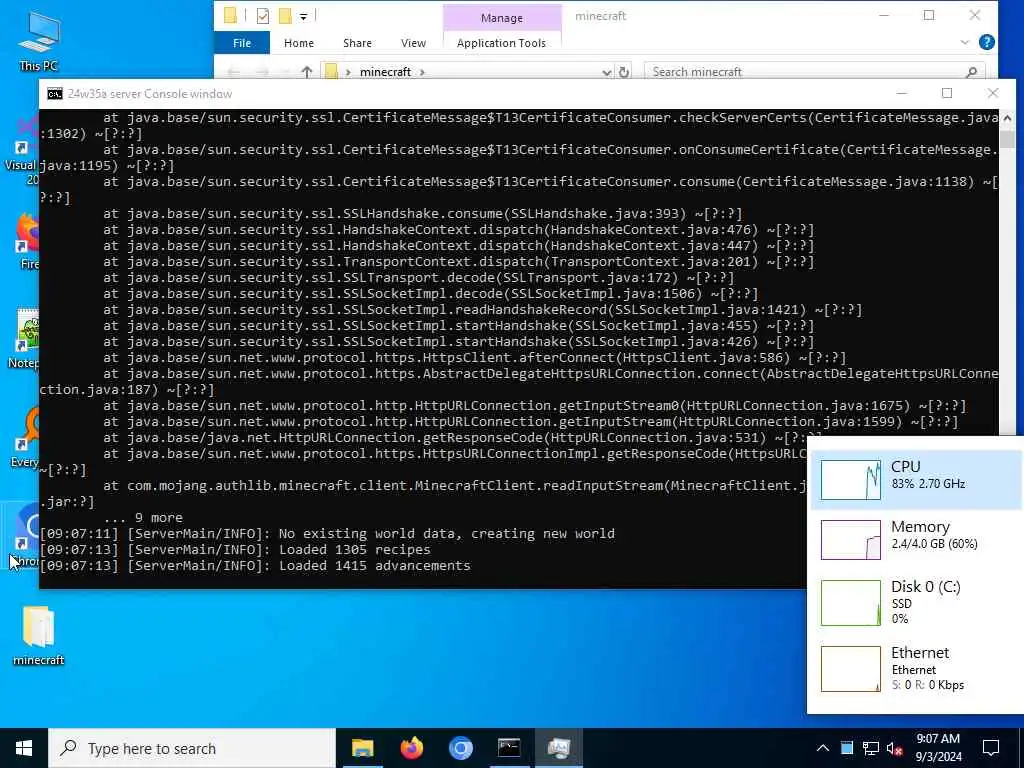Screen dimensions: 1024x768
Task: Click the muted volume tray icon
Action: pyautogui.click(x=895, y=748)
